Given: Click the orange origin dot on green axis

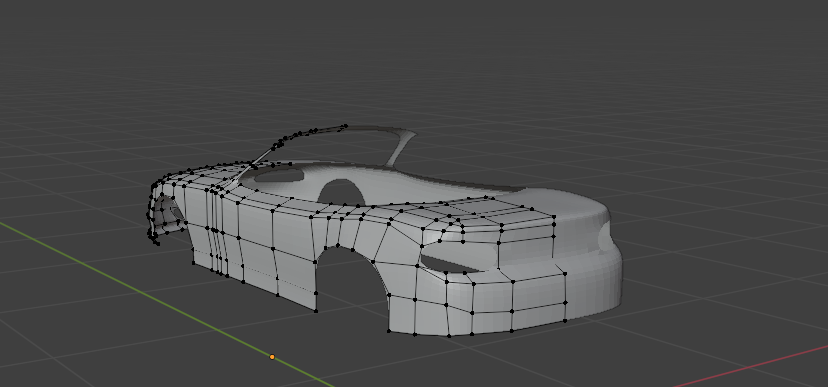Looking at the screenshot, I should coord(272,357).
